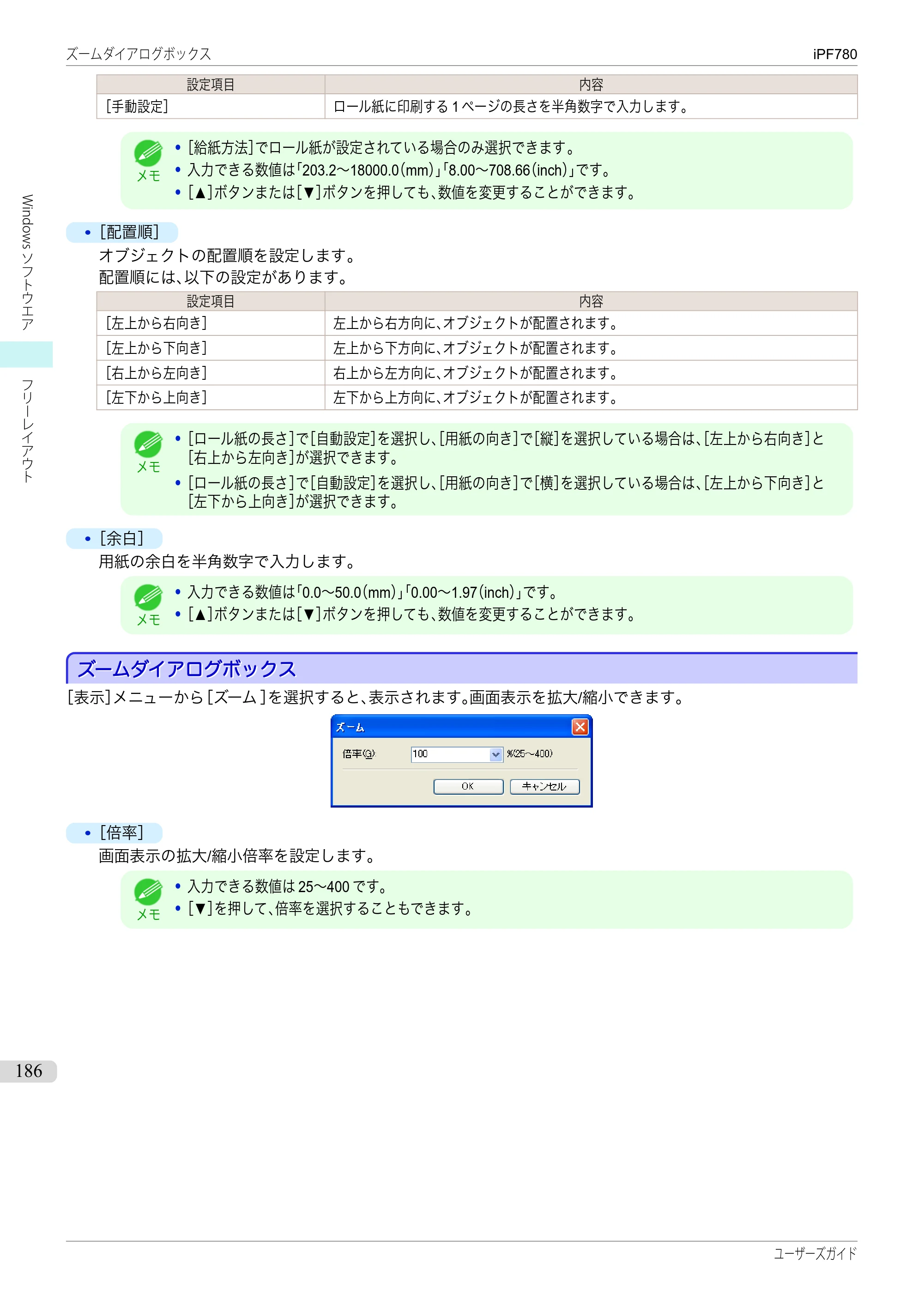Click 用紙の余白を半角数字で入力します sentence
This screenshot has height=1307, width=924.
click(227, 562)
